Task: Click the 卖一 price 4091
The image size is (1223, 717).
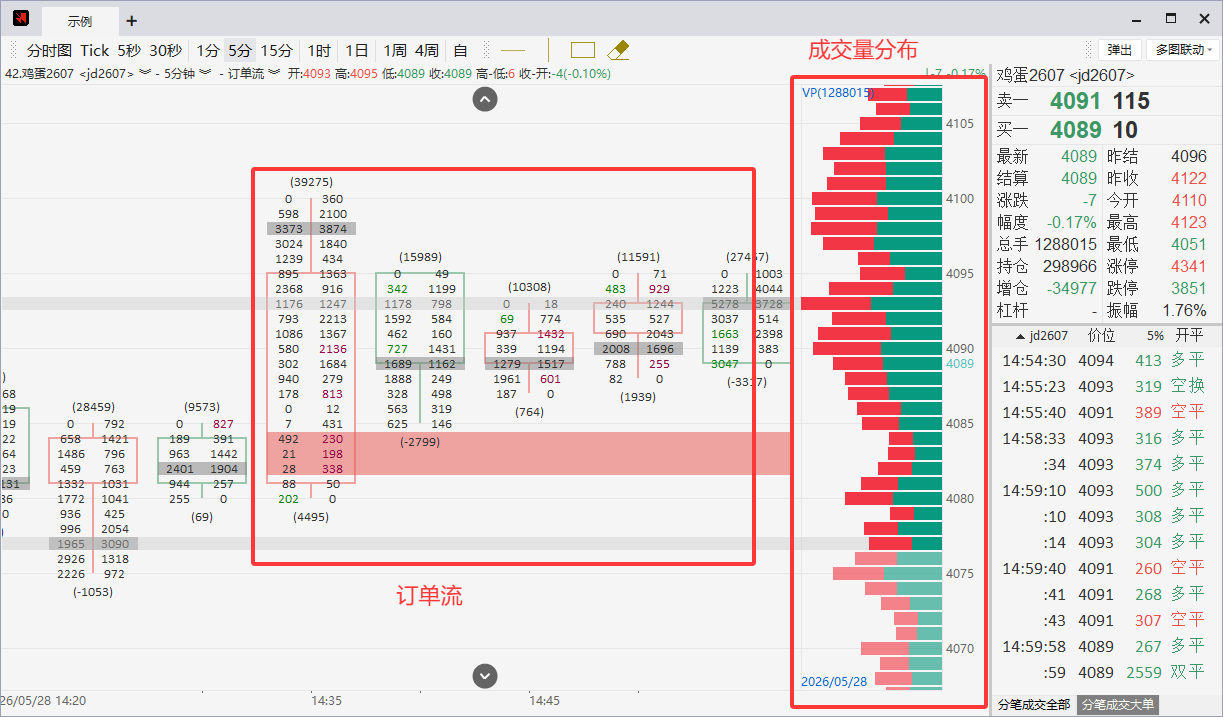Action: coord(1075,101)
